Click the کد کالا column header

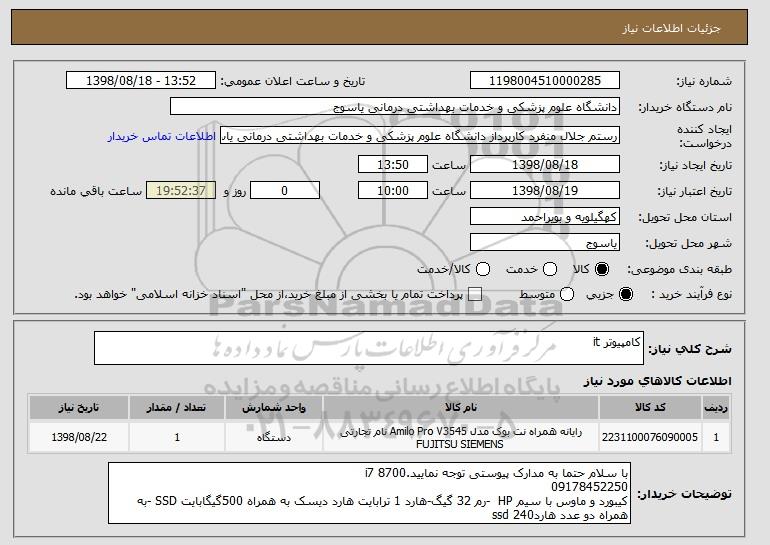[650, 408]
